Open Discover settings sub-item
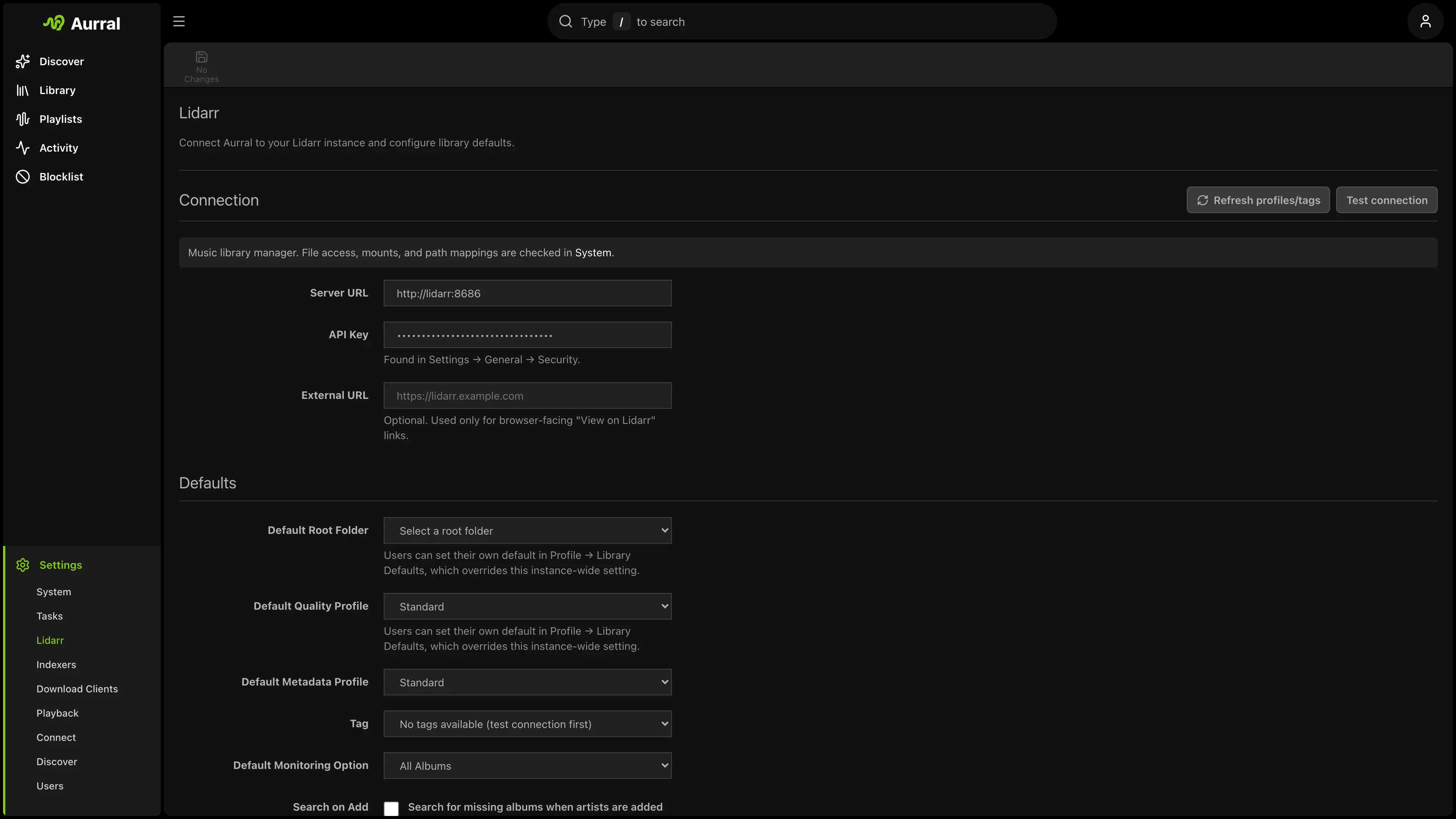1456x819 pixels. 56,762
